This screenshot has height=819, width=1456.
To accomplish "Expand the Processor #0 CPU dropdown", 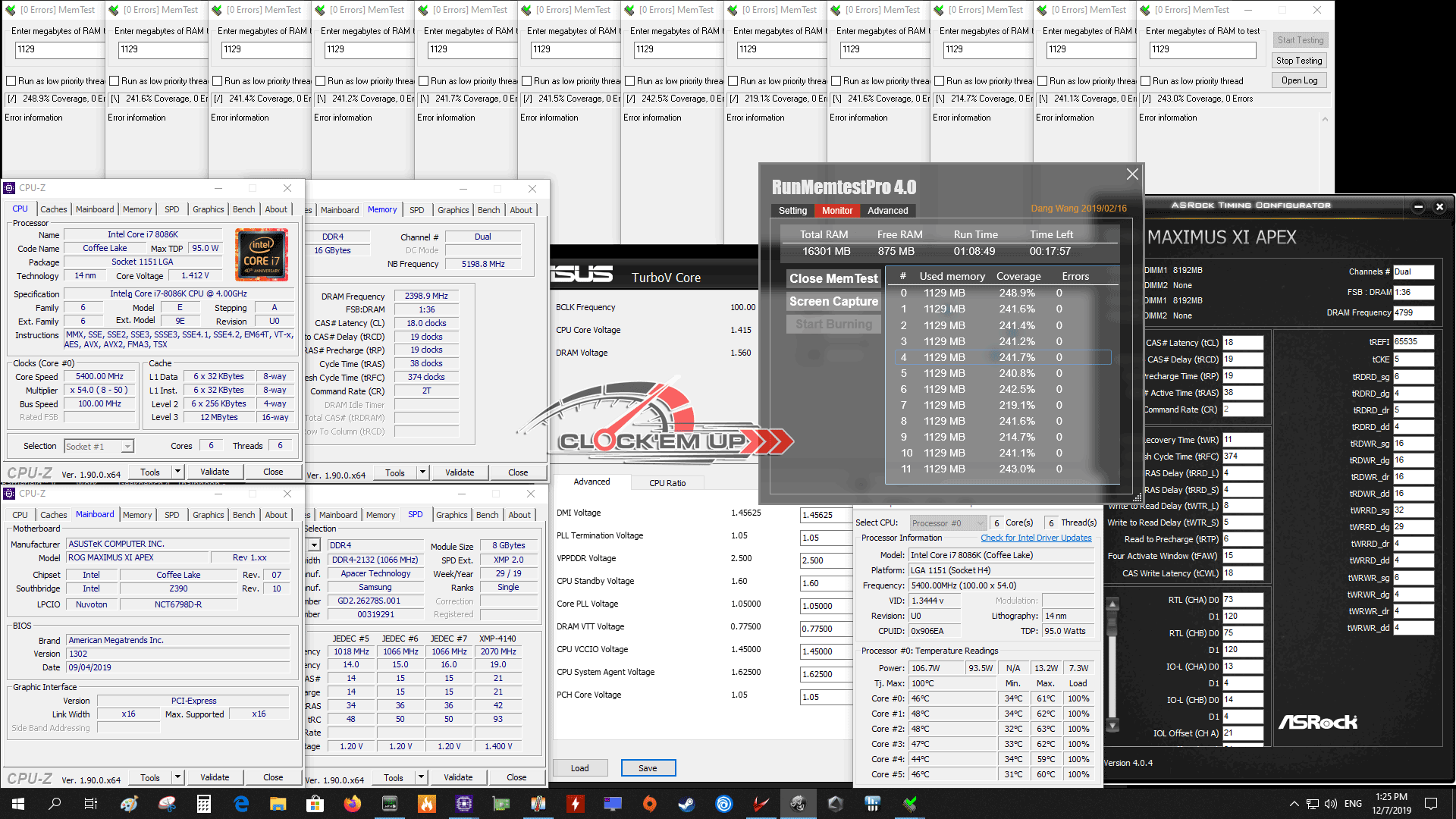I will point(980,523).
